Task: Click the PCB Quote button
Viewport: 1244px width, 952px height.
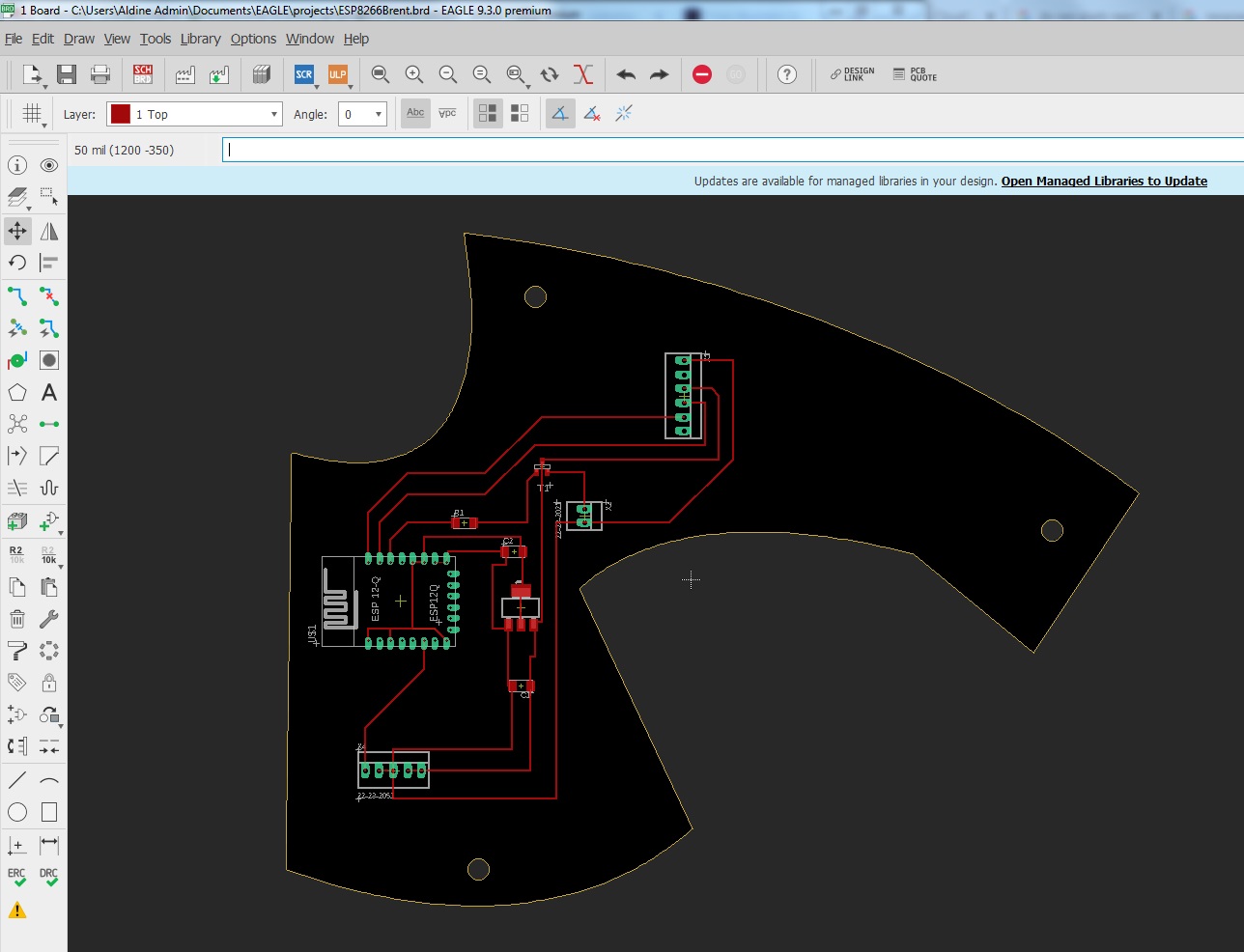Action: tap(915, 74)
